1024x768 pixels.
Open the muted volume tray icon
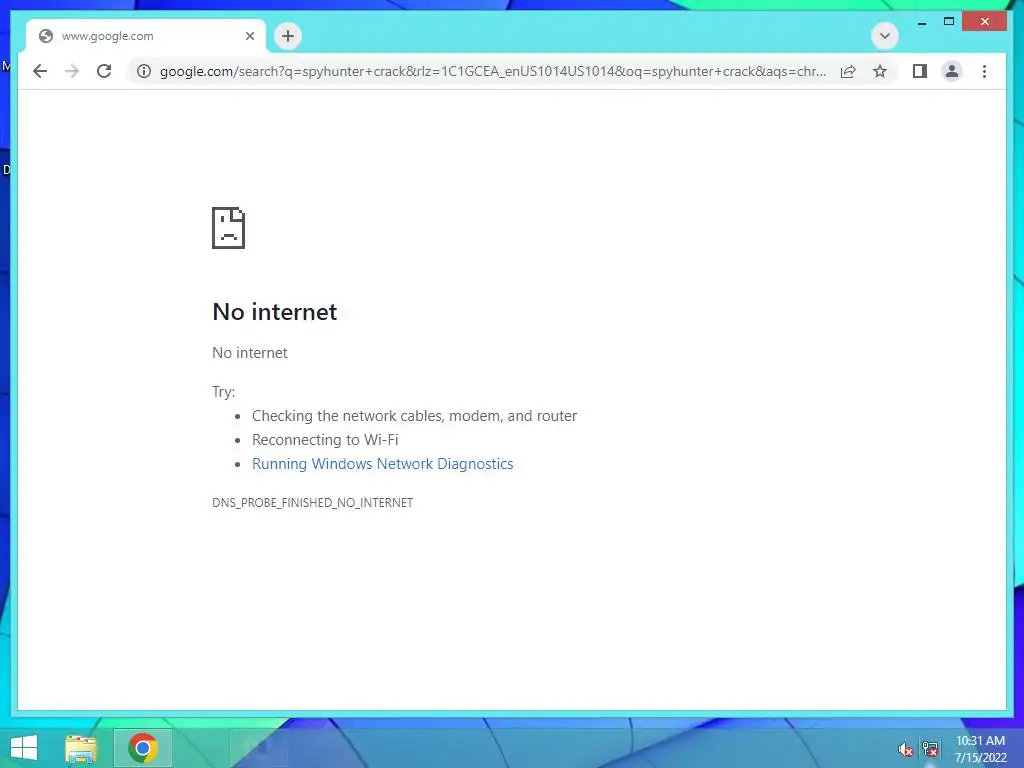coord(905,750)
